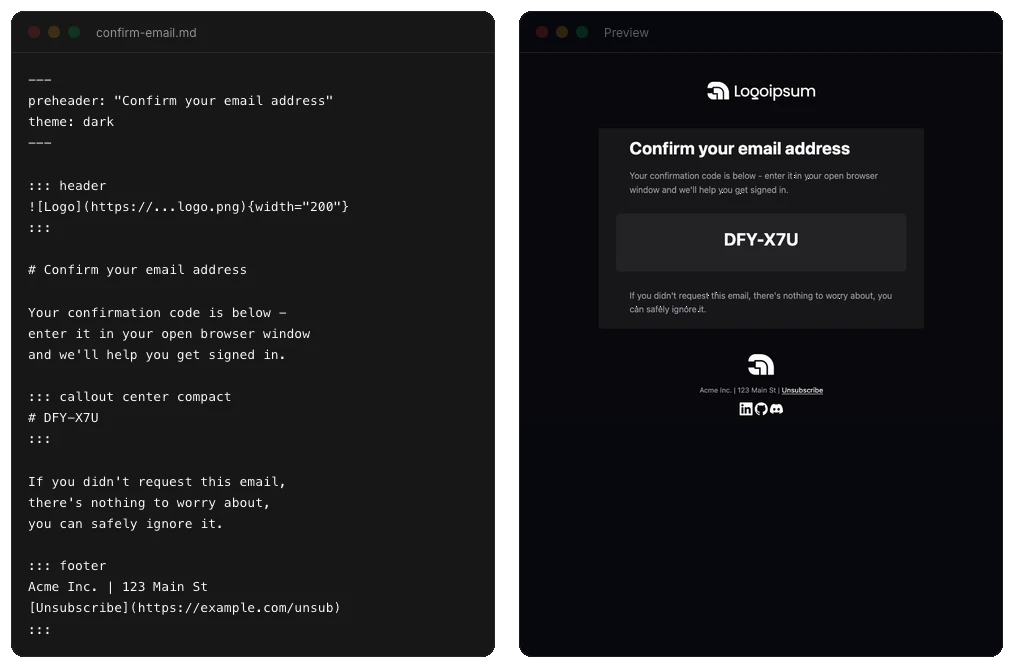Select the preheader text line in the frontmatter
1012x667 pixels.
click(x=180, y=100)
